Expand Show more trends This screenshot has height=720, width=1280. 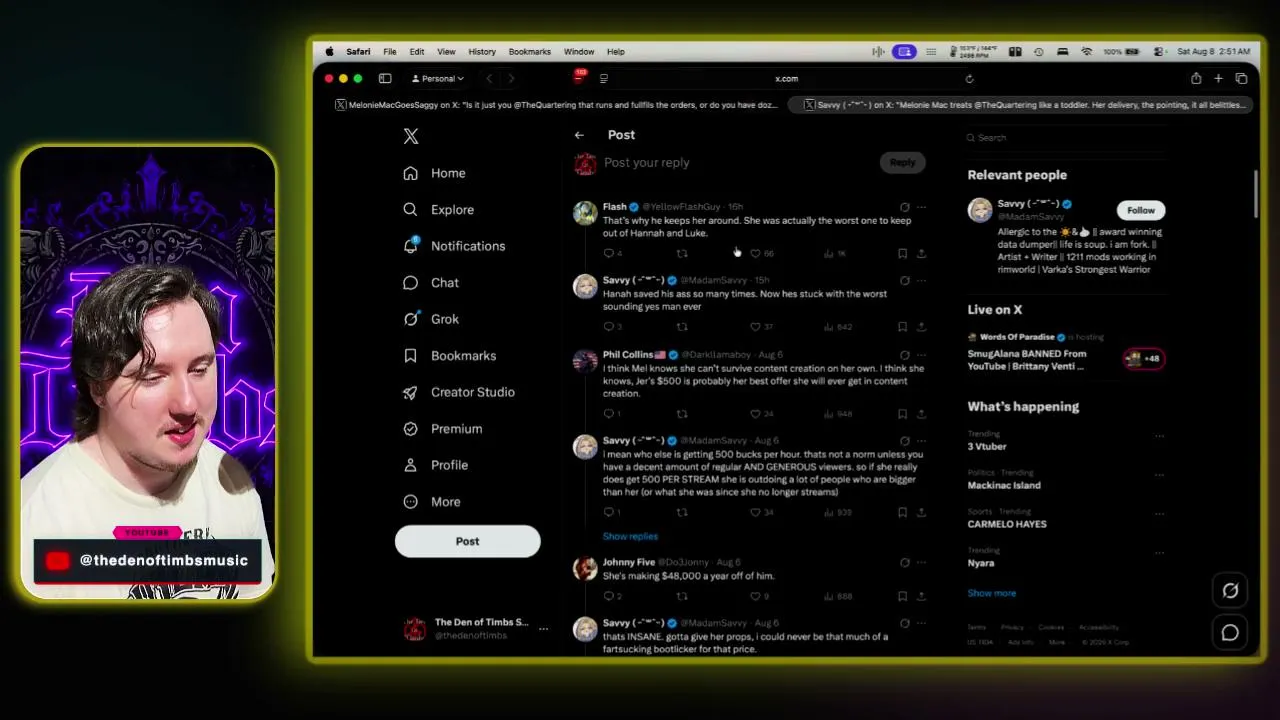click(x=991, y=593)
